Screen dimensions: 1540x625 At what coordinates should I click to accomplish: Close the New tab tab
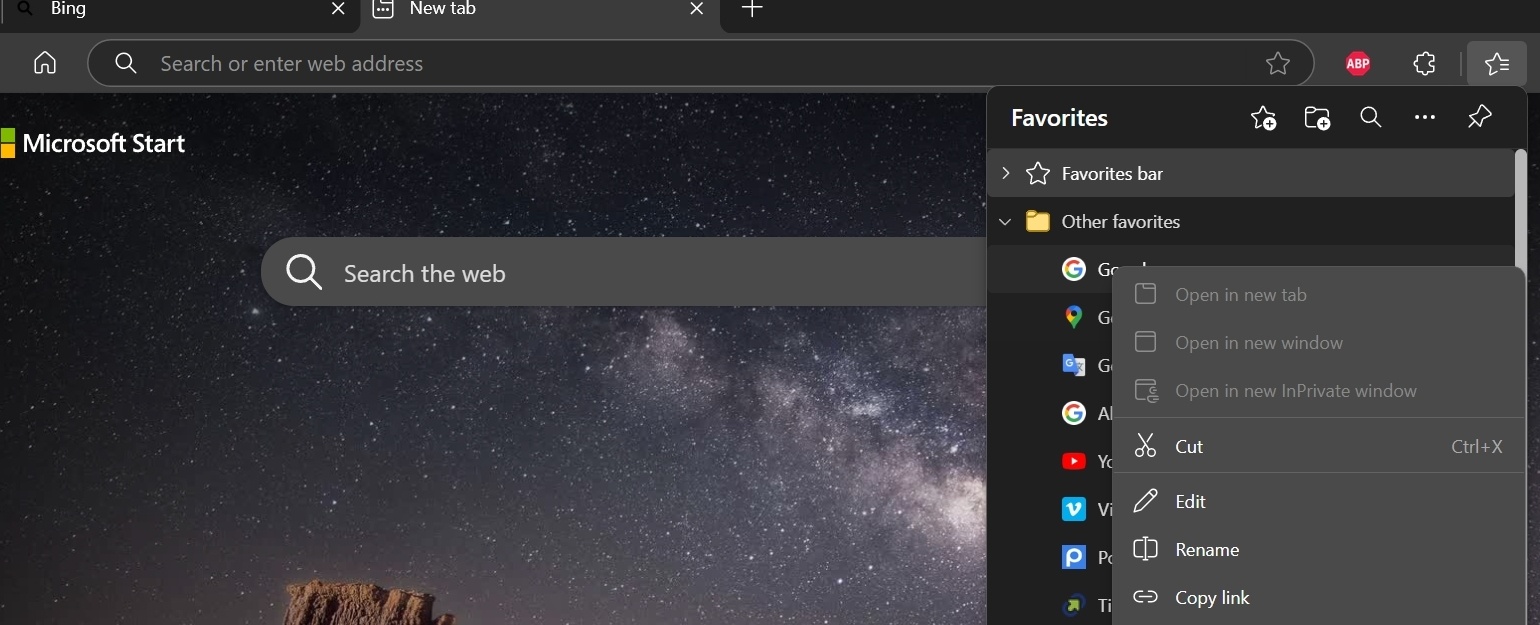pos(697,9)
